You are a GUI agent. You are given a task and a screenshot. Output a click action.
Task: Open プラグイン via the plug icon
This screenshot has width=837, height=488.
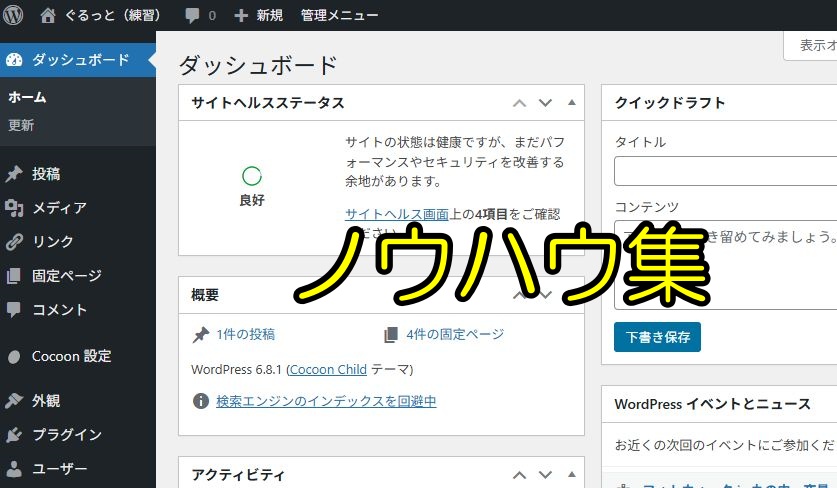[x=14, y=435]
